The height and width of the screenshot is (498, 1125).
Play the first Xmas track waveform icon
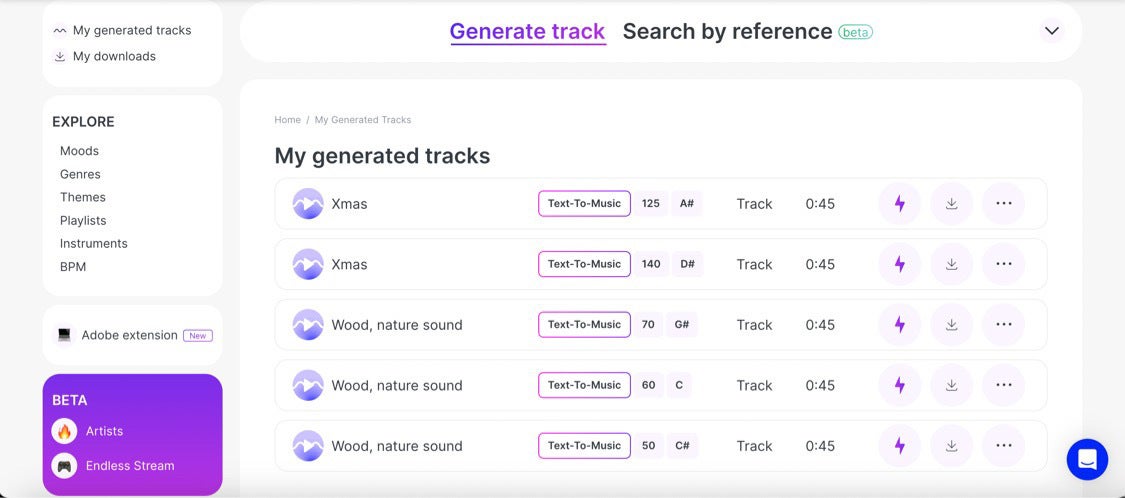pos(308,204)
